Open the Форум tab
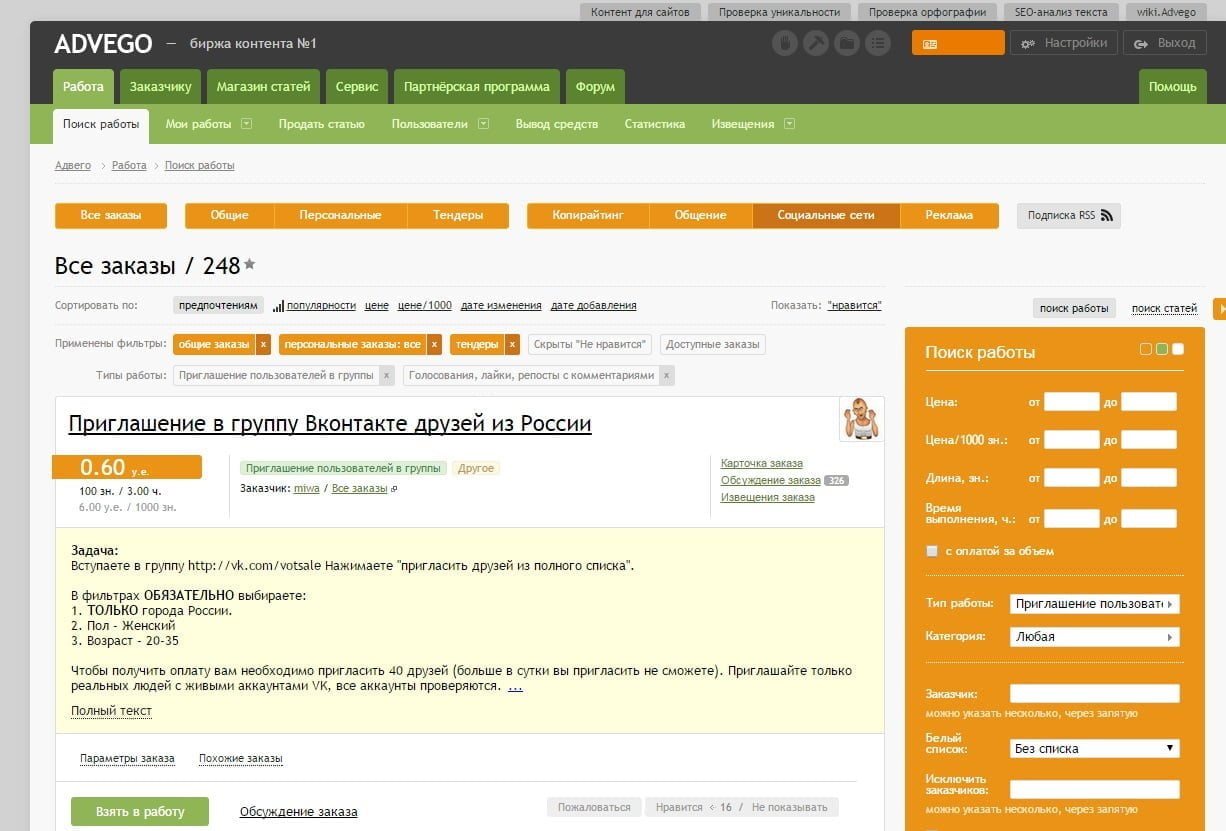 (595, 86)
